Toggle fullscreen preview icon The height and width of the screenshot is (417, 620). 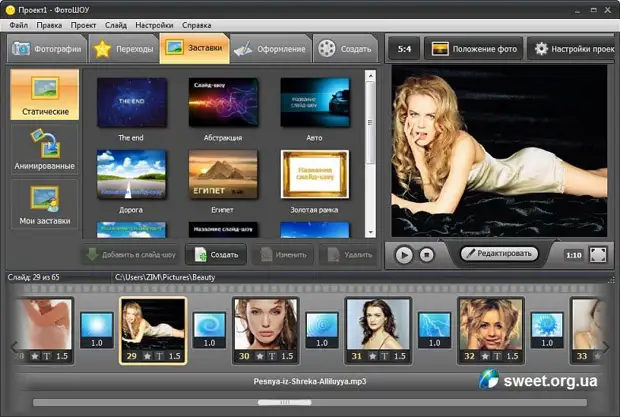coord(598,255)
